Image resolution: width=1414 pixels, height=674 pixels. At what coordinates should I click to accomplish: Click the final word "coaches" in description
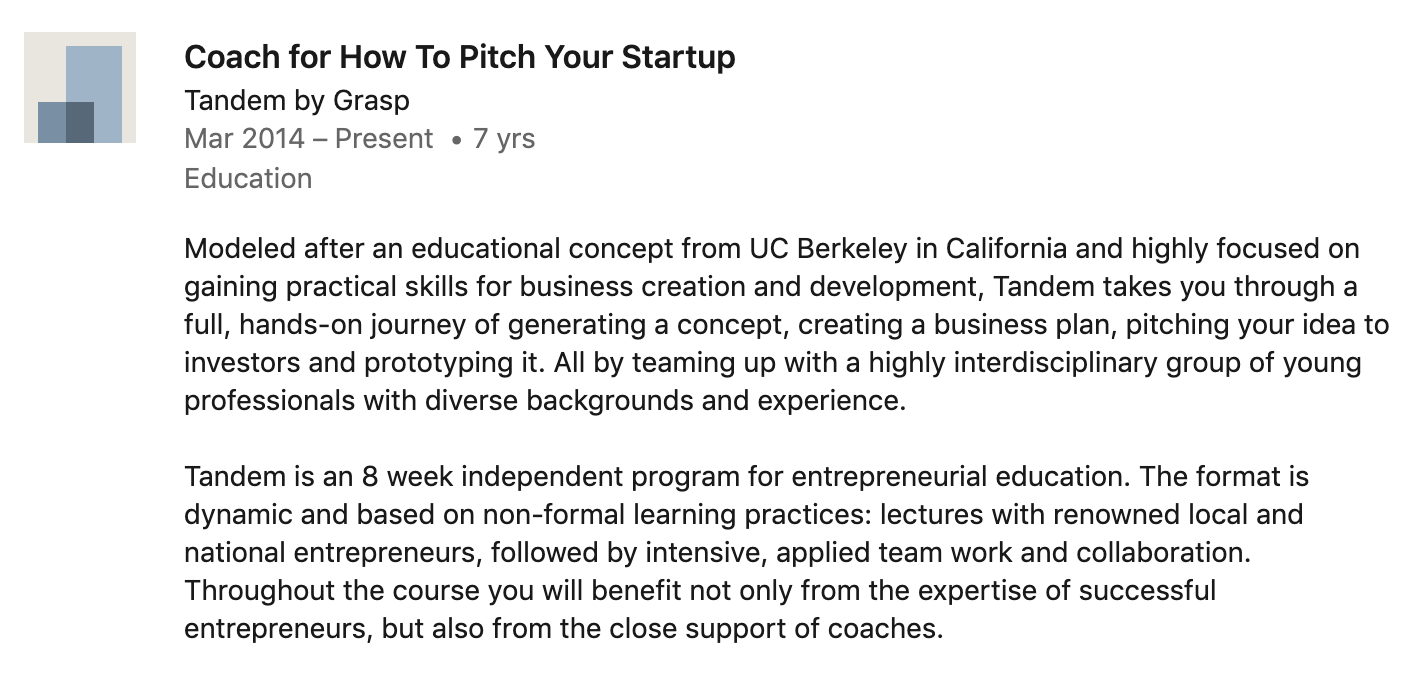tap(890, 629)
